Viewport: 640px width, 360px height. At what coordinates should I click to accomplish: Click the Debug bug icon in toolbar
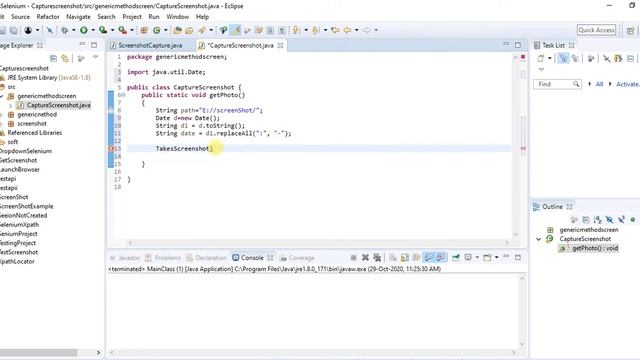(64, 30)
